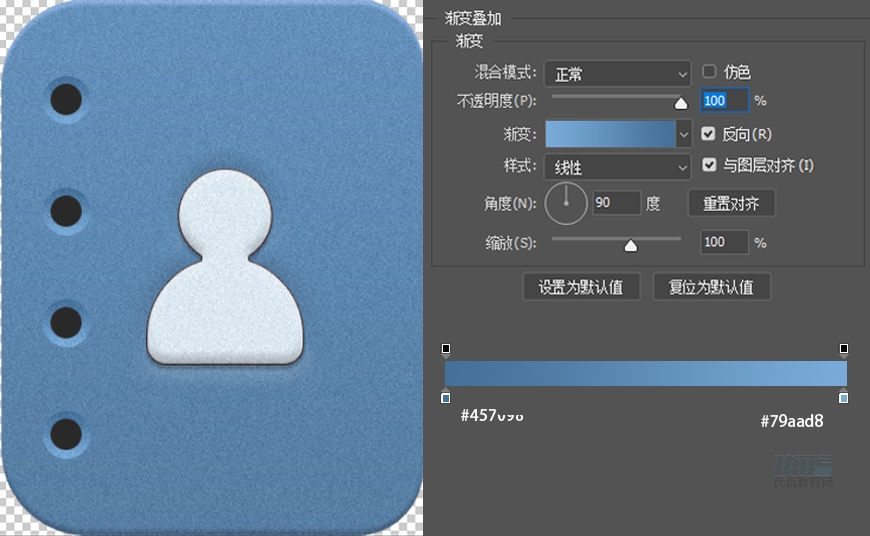The width and height of the screenshot is (870, 536).
Task: Click the angle dial control
Action: pyautogui.click(x=566, y=204)
